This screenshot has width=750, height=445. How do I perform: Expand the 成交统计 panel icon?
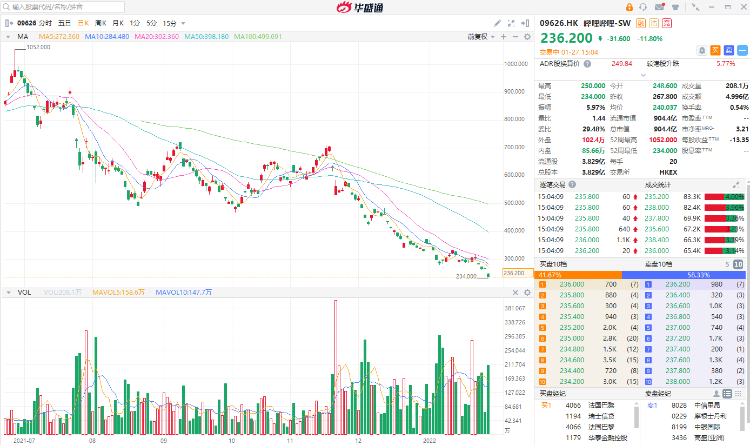pos(736,185)
